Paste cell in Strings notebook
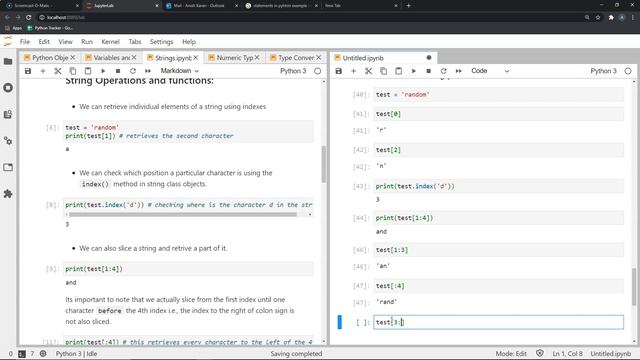The height and width of the screenshot is (360, 640). [x=88, y=71]
